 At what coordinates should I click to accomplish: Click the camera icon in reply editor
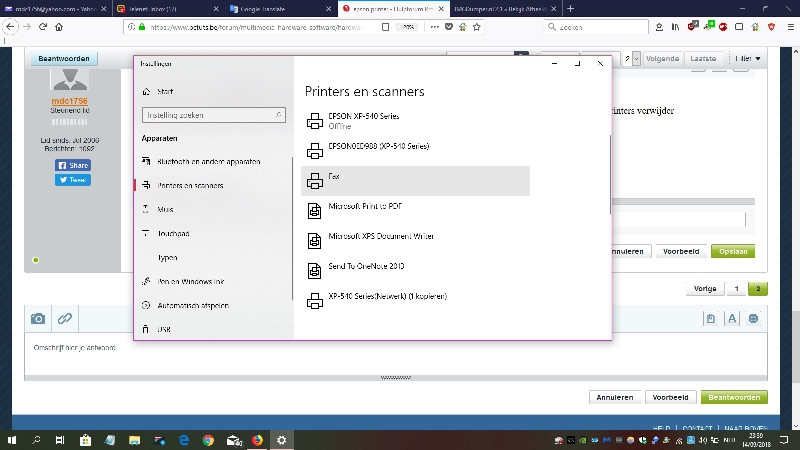pos(38,319)
